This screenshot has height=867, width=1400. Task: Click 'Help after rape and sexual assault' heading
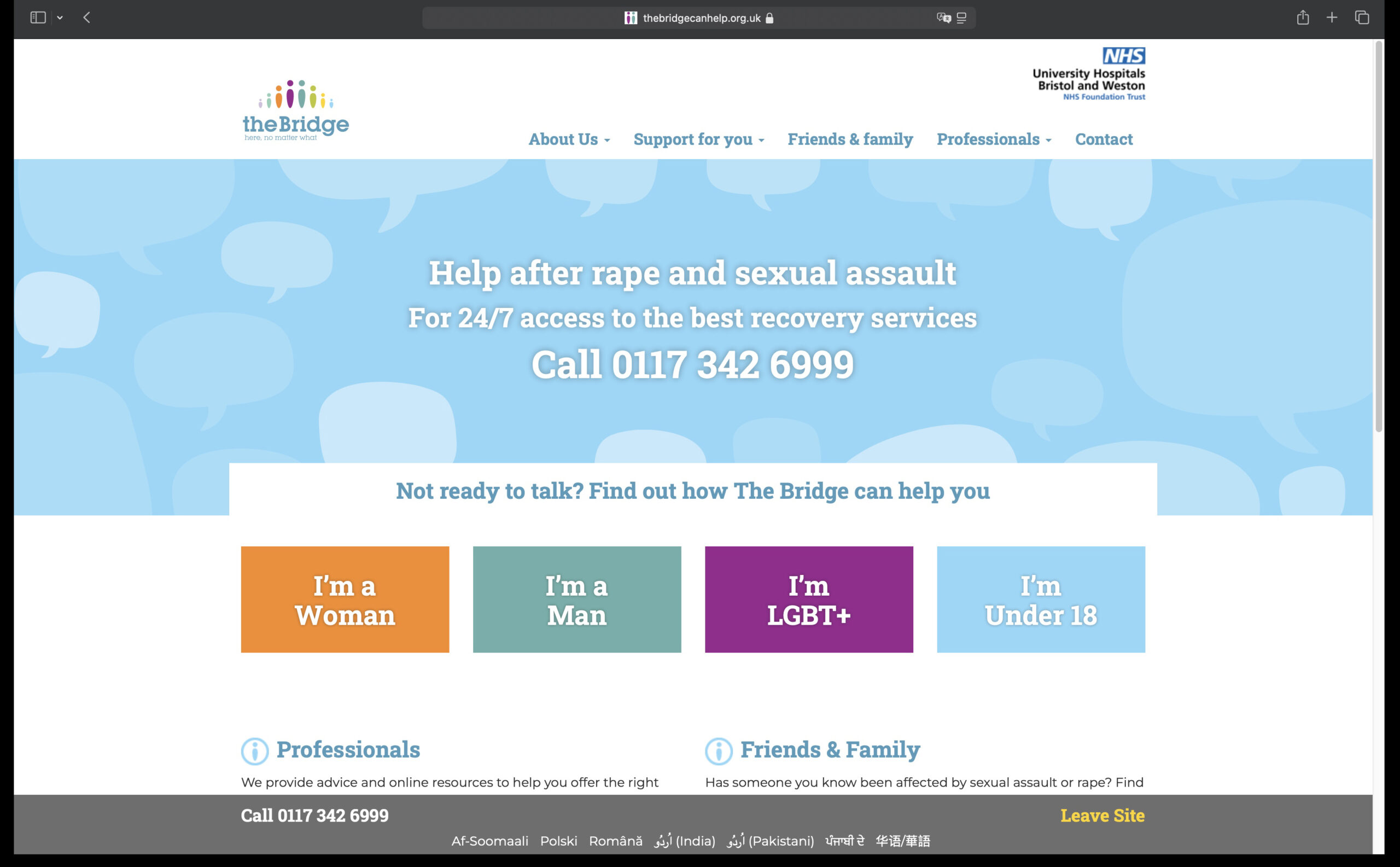692,273
